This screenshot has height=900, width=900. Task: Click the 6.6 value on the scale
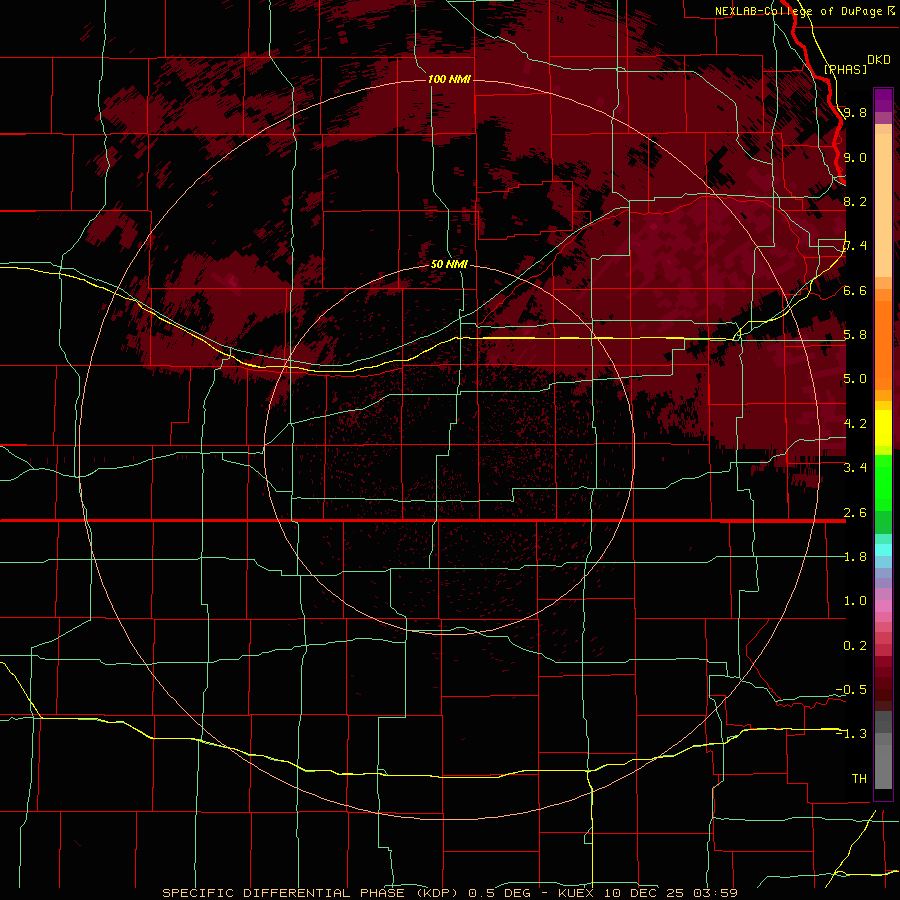pyautogui.click(x=855, y=291)
